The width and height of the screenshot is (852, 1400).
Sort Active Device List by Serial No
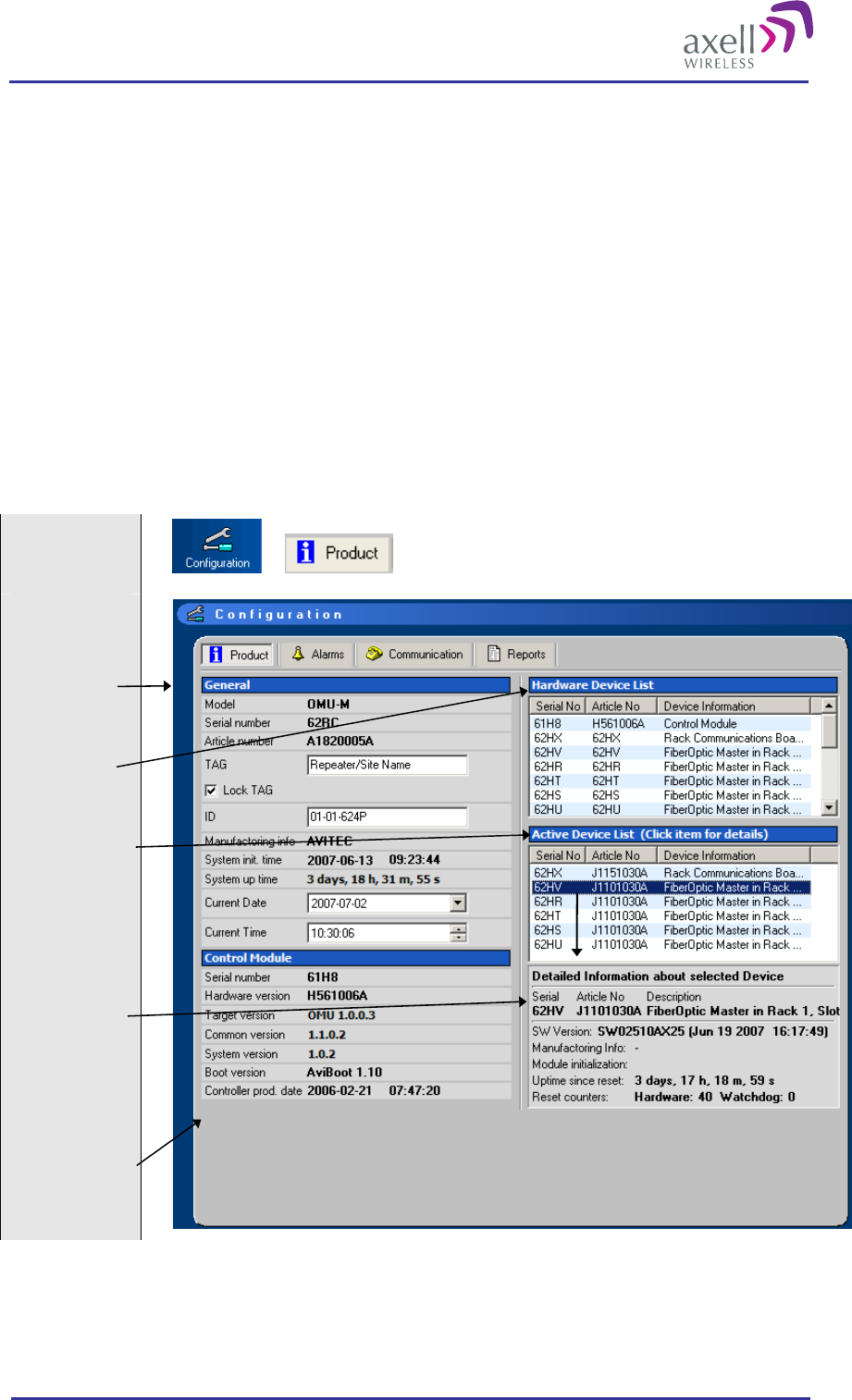557,855
